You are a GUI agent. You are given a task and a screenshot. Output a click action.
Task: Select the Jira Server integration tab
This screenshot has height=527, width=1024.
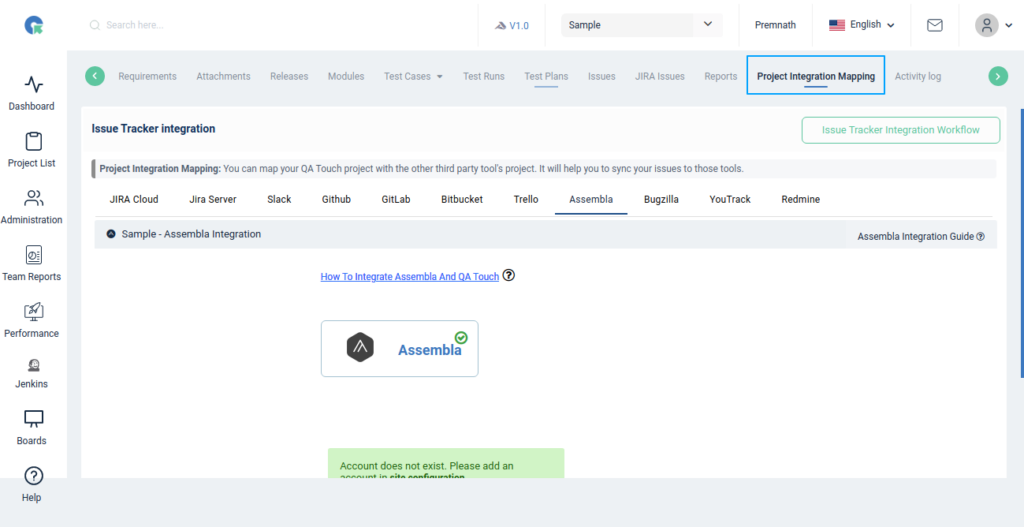coord(213,199)
